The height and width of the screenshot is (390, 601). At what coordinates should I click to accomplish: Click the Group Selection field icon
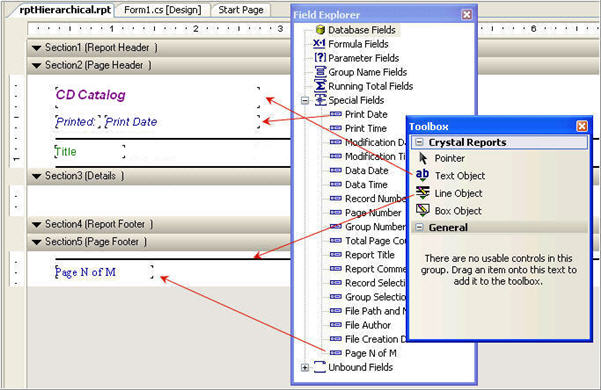tap(336, 297)
